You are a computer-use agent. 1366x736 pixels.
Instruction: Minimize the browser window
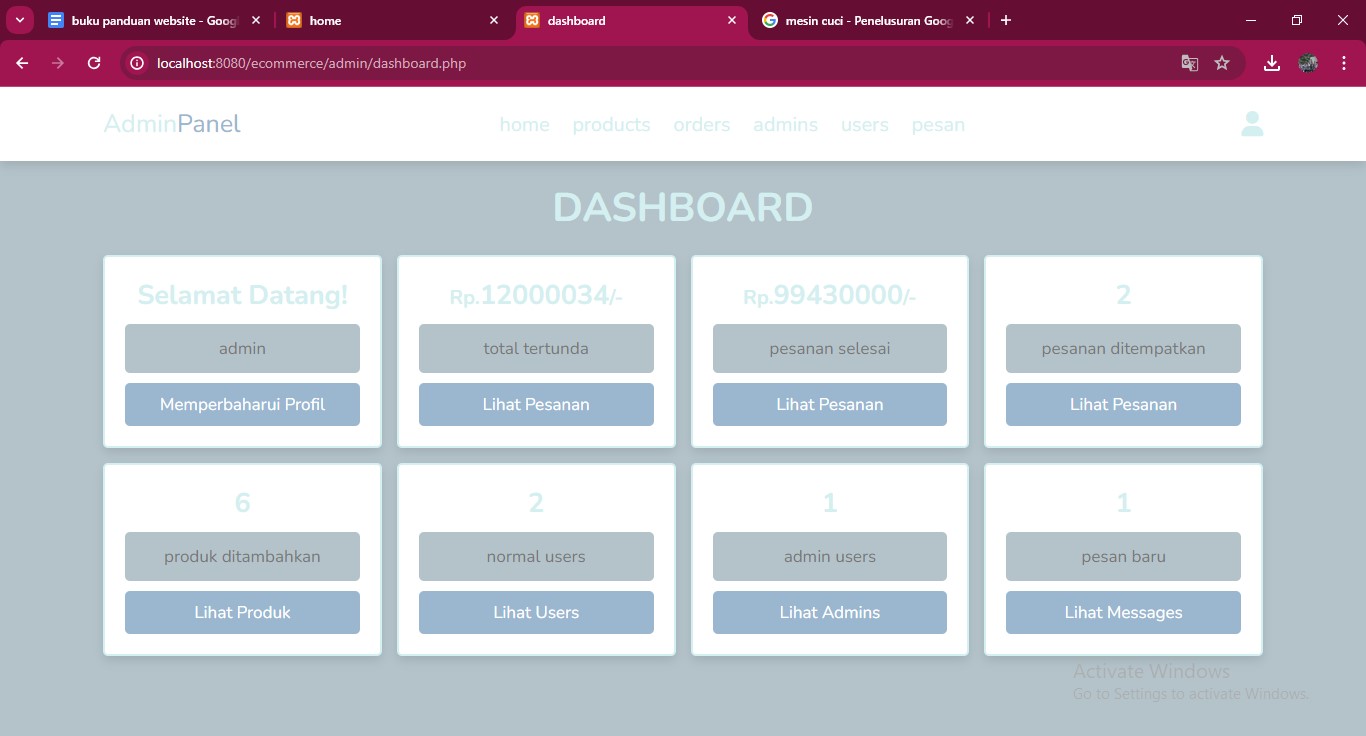pos(1251,20)
